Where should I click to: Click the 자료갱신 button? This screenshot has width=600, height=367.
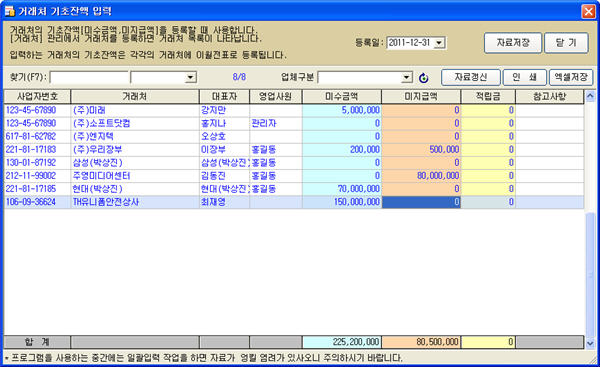click(471, 77)
